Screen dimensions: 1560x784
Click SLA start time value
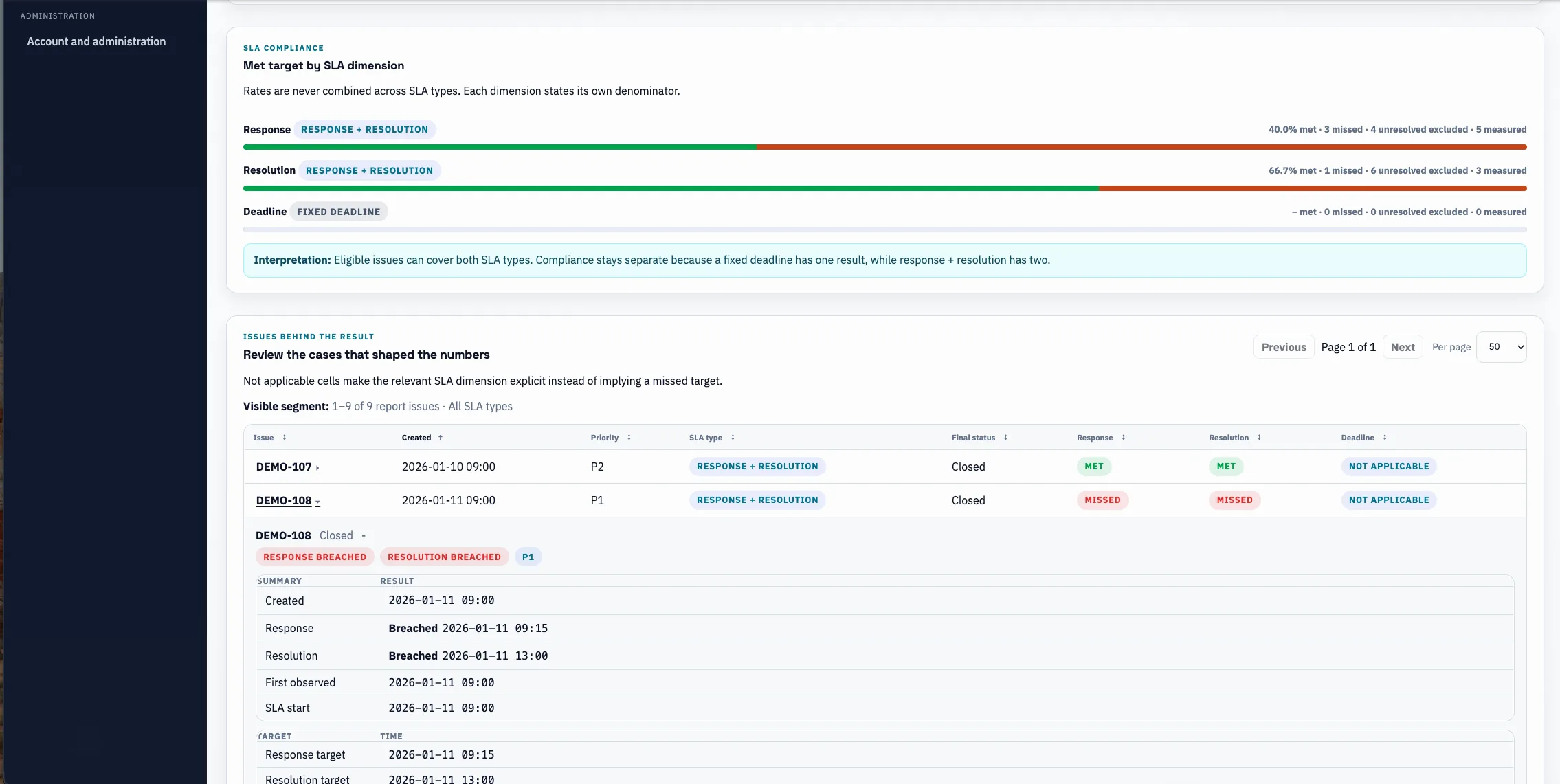pyautogui.click(x=441, y=708)
